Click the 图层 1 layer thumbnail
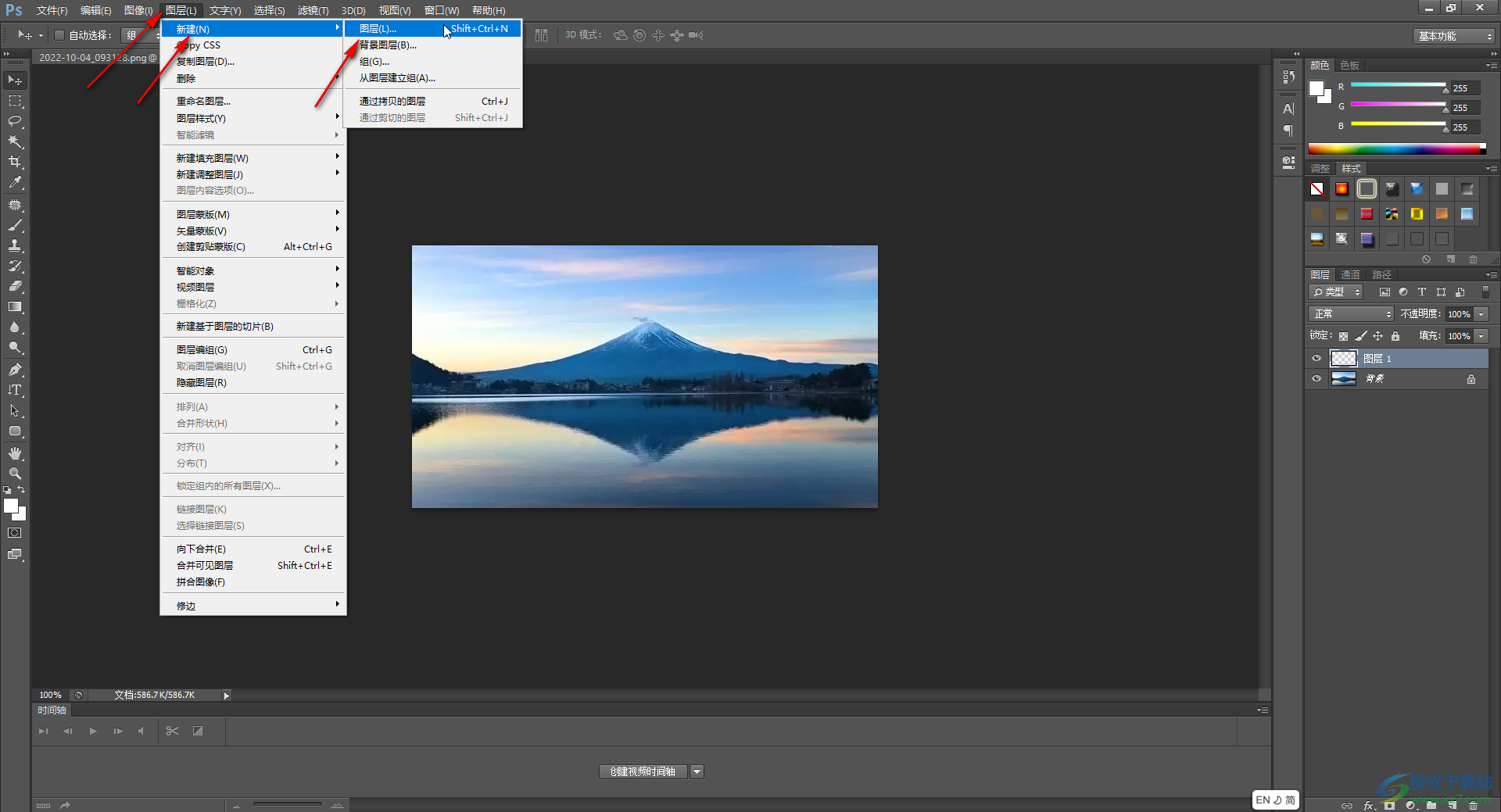 tap(1344, 359)
